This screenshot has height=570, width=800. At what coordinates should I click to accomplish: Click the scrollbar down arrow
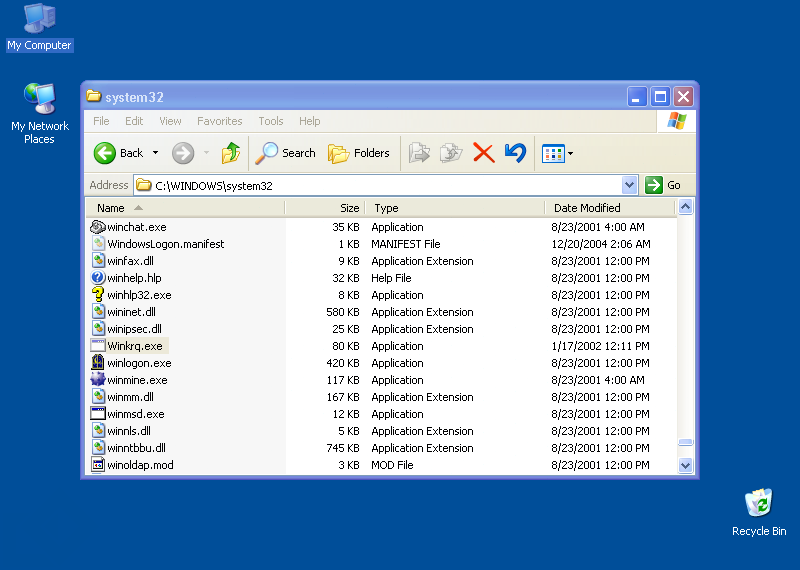pyautogui.click(x=685, y=465)
